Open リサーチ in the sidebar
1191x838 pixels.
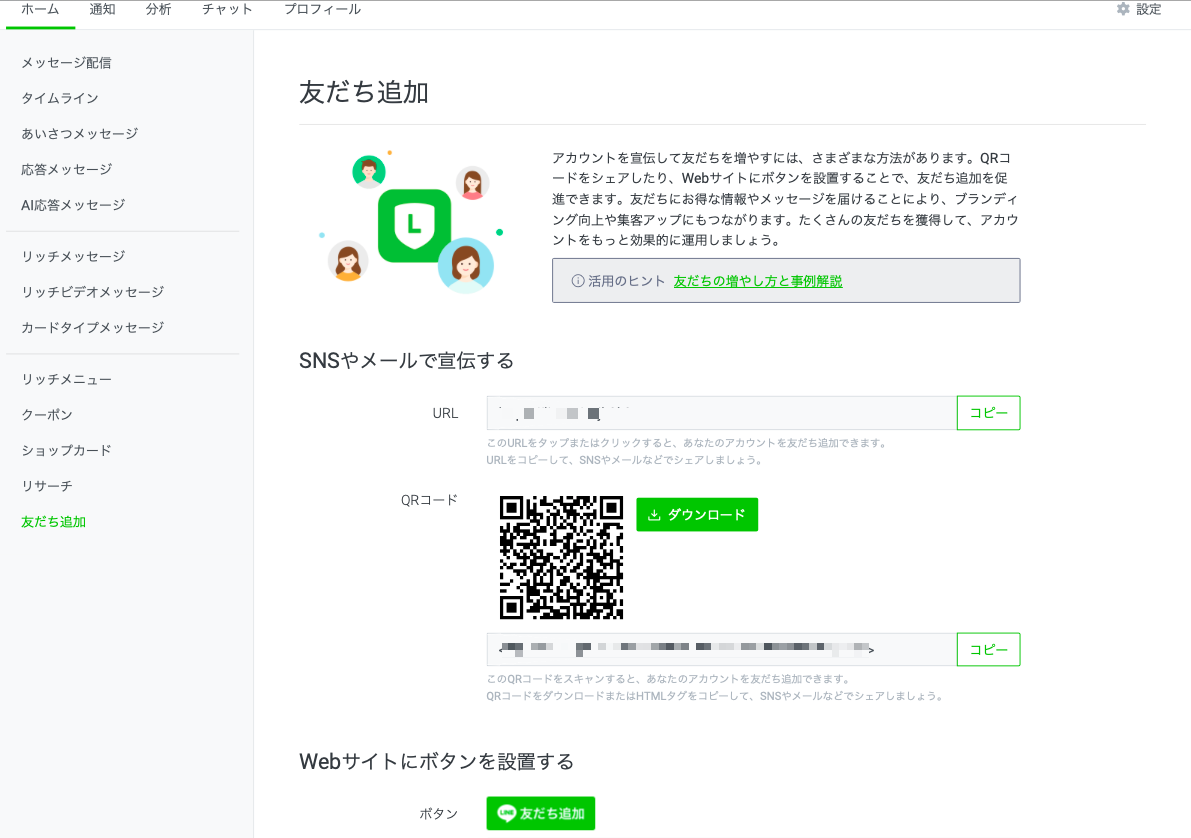pyautogui.click(x=47, y=486)
